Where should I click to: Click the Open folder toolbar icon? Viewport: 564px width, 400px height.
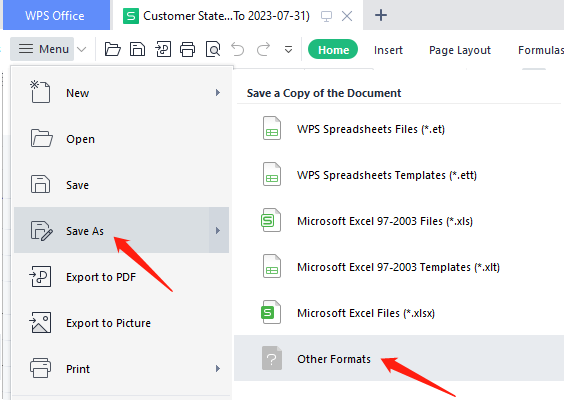[113, 49]
